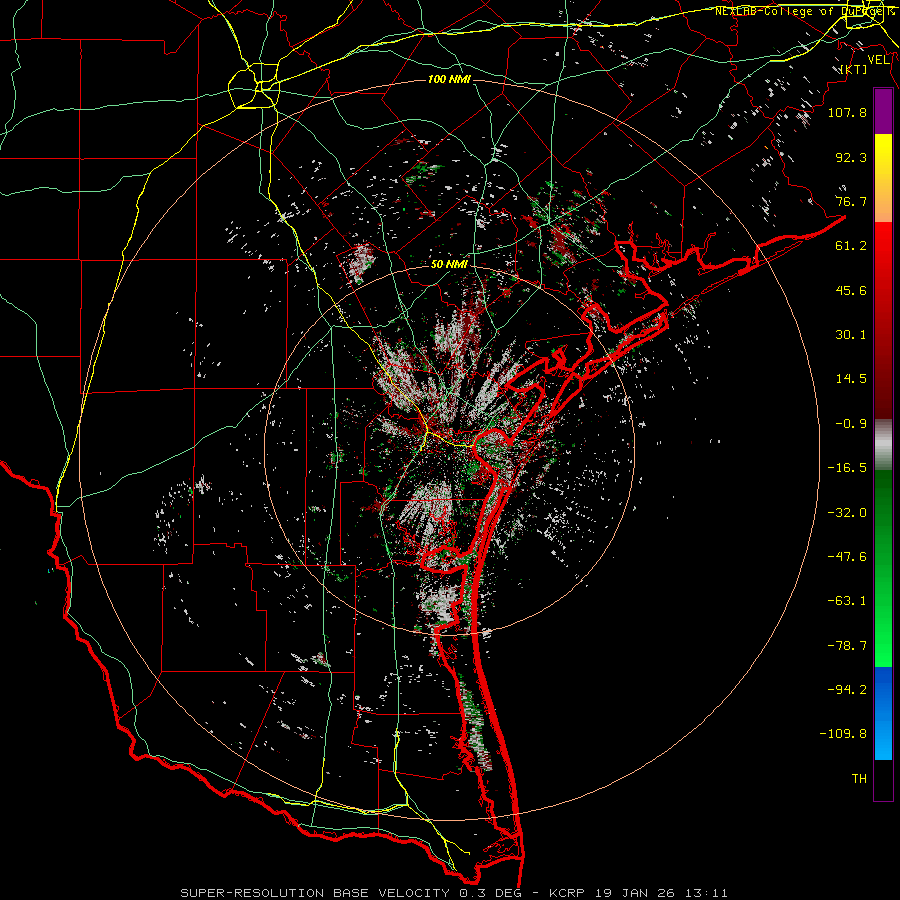Click the -47.6 legend value
Image resolution: width=900 pixels, height=900 pixels.
point(847,557)
